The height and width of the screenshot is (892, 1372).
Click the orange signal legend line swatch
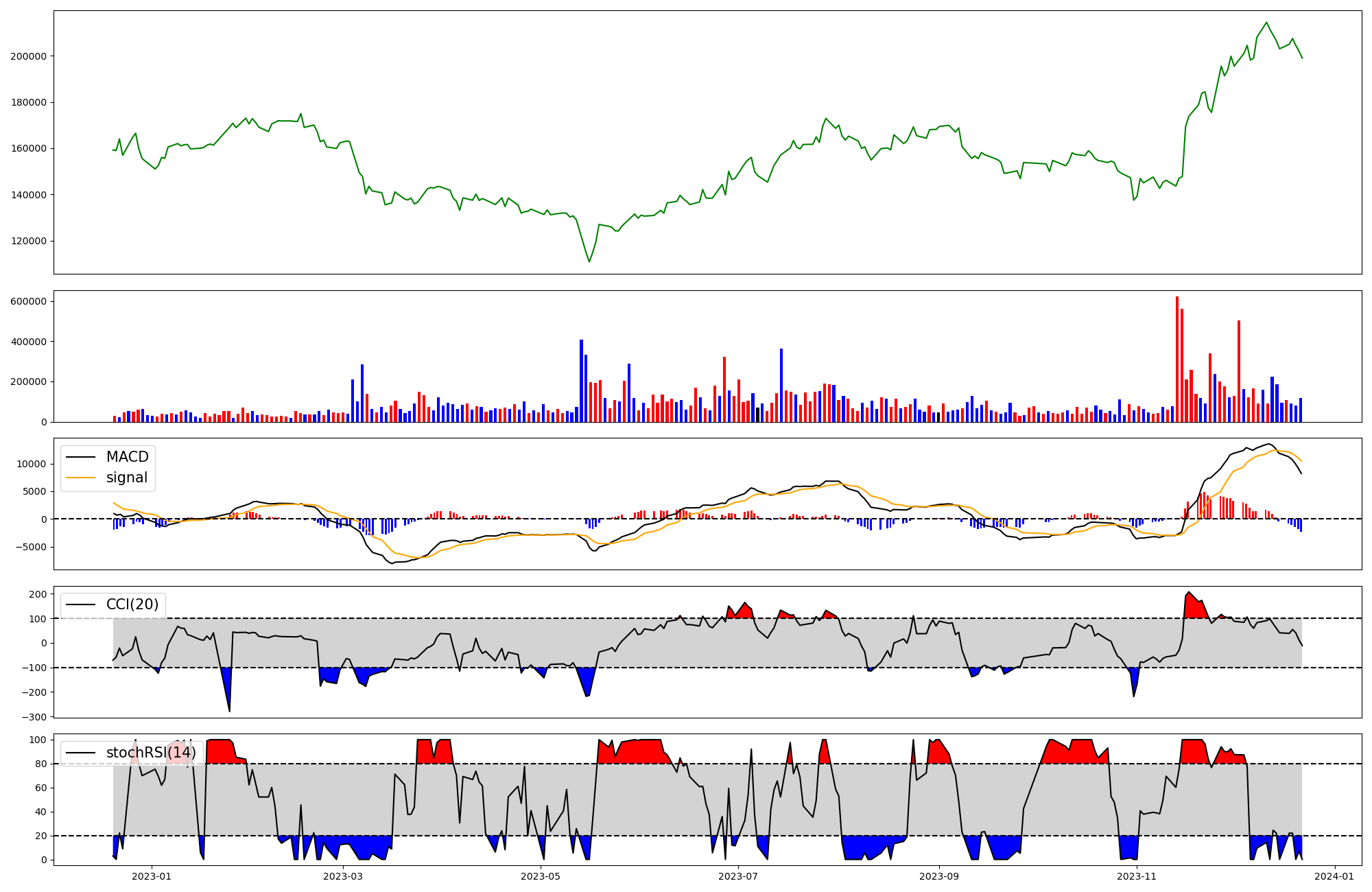pos(82,478)
